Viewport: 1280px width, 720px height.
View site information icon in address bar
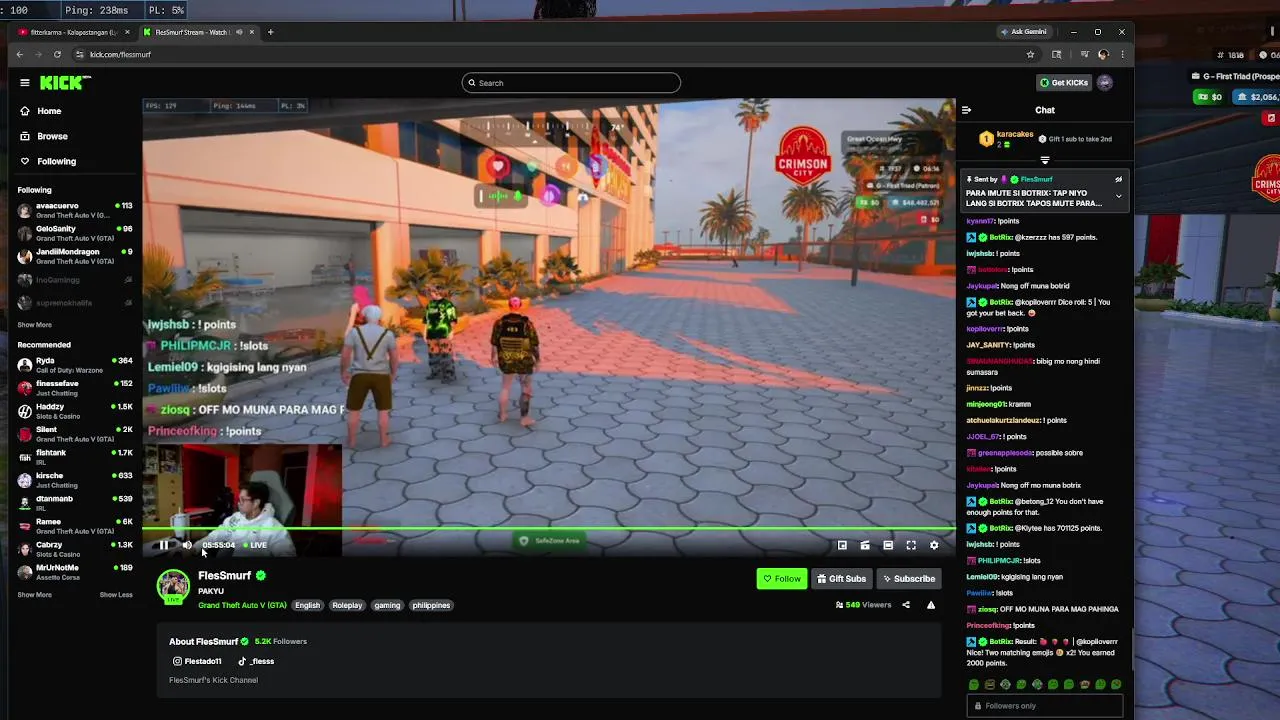(x=79, y=54)
